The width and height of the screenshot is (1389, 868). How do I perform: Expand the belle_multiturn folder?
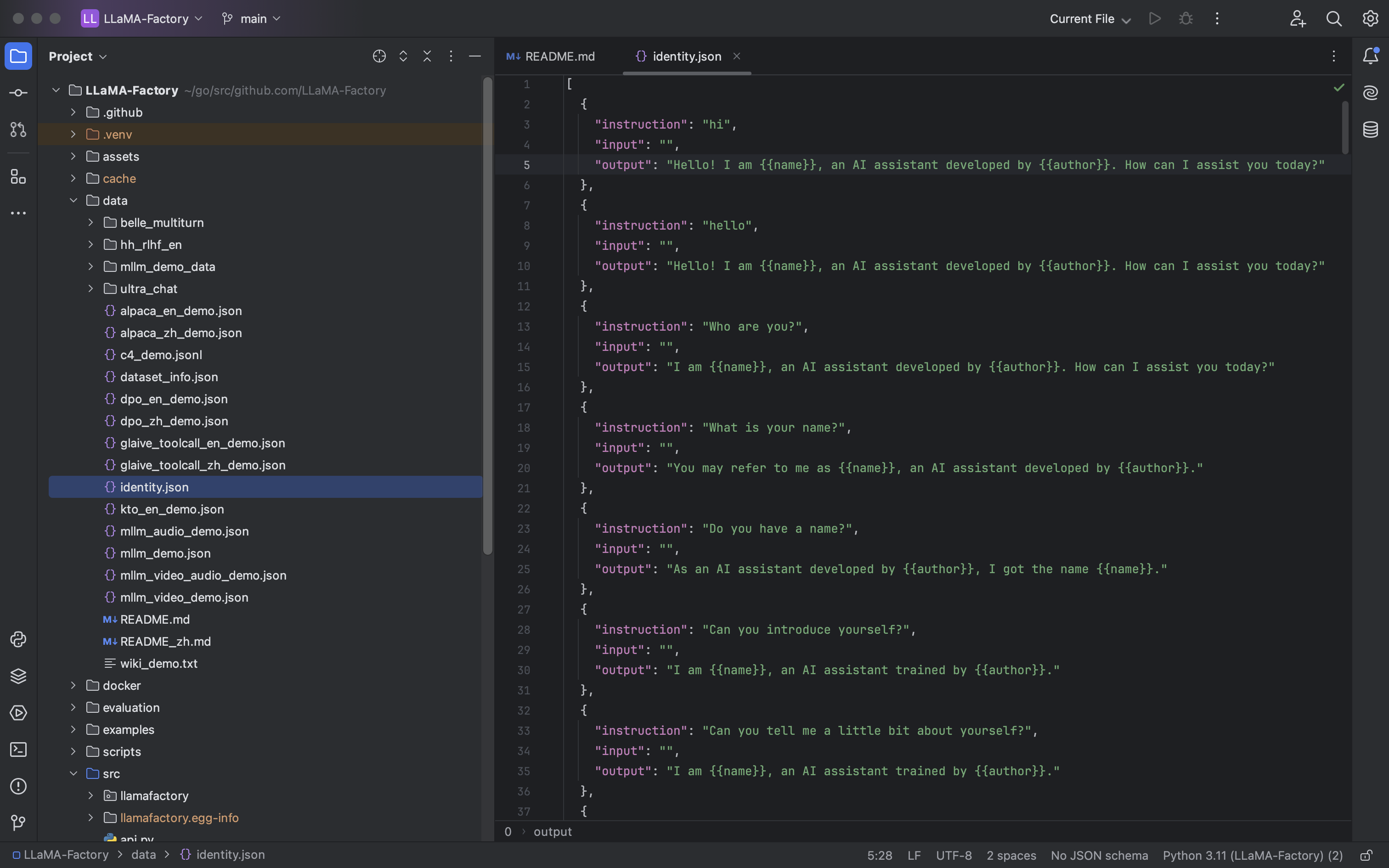90,223
